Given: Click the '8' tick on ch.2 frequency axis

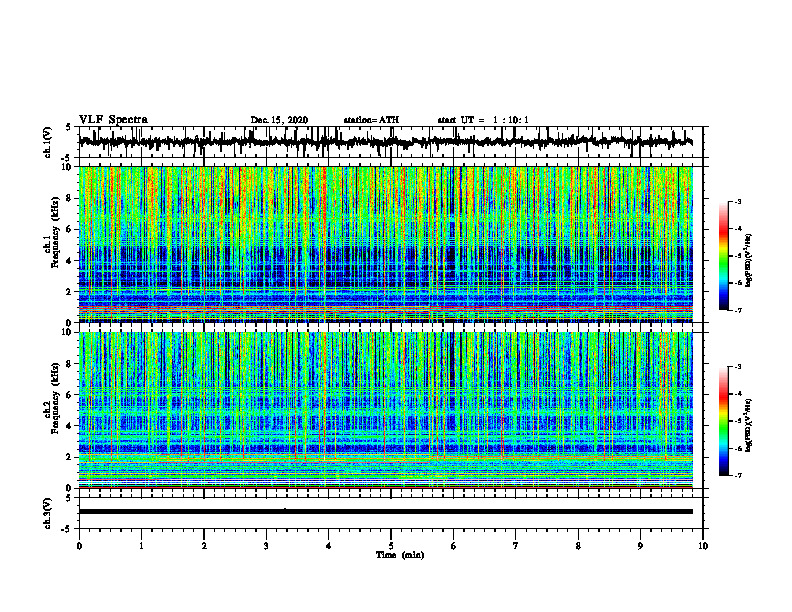Looking at the screenshot, I should coord(70,364).
